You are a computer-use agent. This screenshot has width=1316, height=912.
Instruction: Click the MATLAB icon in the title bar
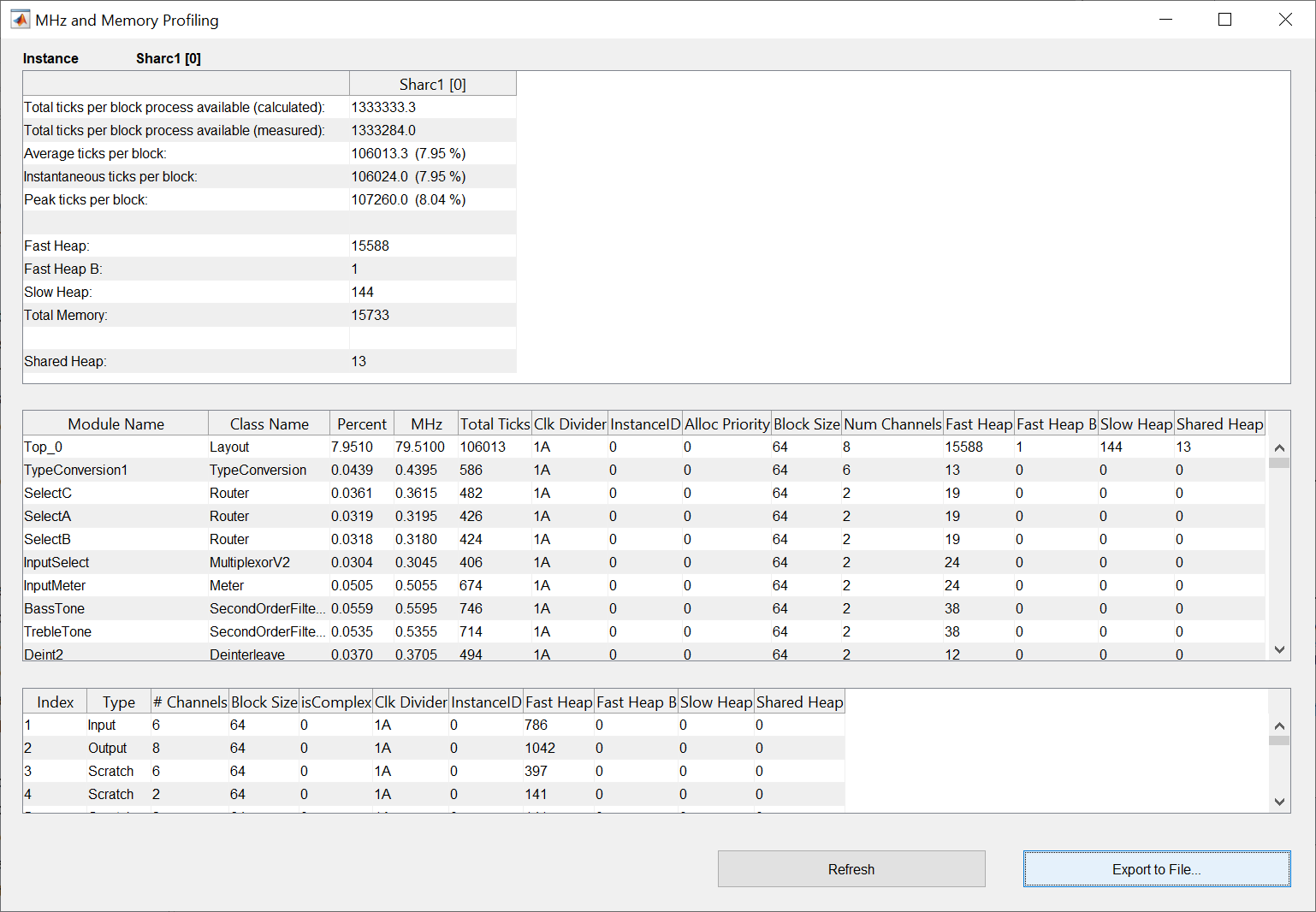click(x=20, y=20)
